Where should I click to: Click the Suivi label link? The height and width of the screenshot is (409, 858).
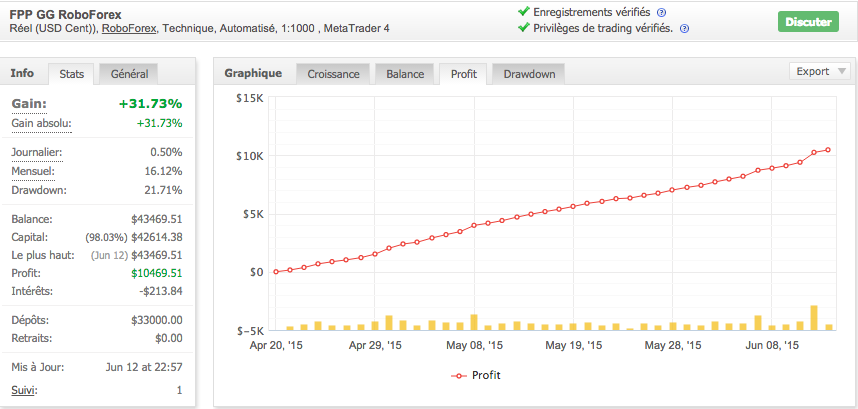[x=24, y=389]
